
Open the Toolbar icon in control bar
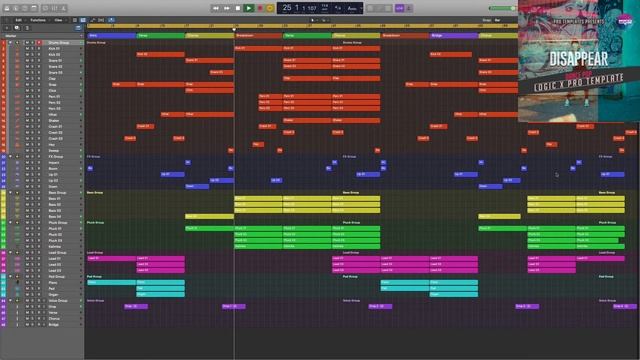[34, 8]
